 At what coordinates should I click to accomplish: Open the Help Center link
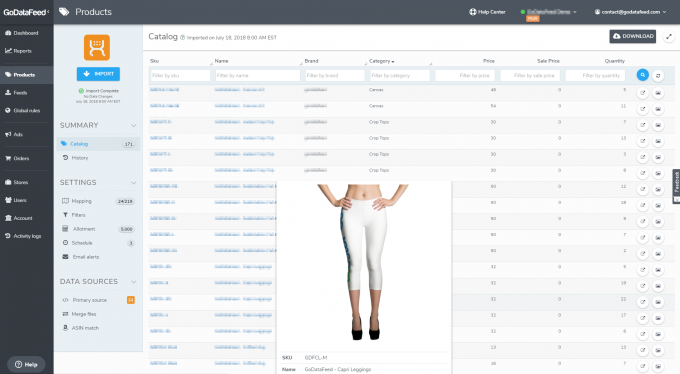(487, 12)
